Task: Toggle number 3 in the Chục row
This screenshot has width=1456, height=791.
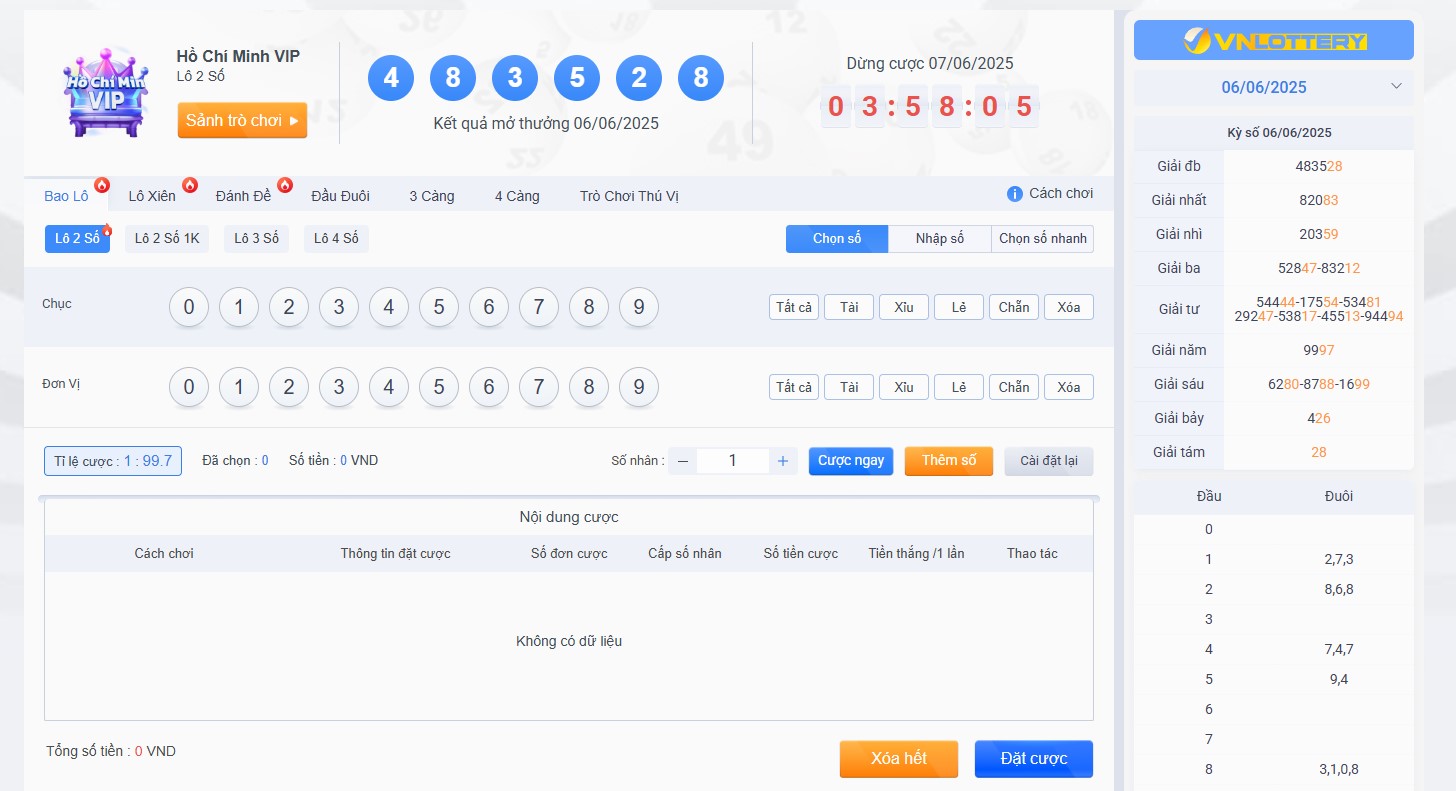Action: 339,307
